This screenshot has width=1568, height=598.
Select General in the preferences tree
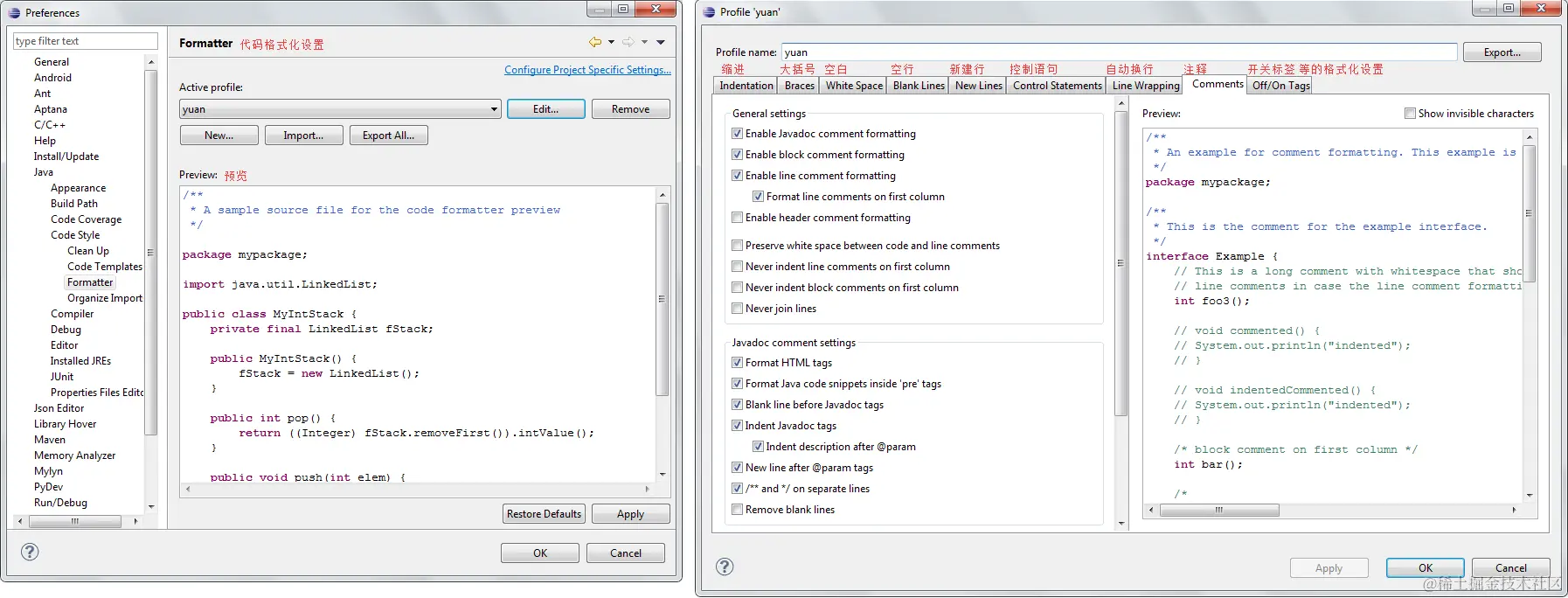[x=52, y=62]
